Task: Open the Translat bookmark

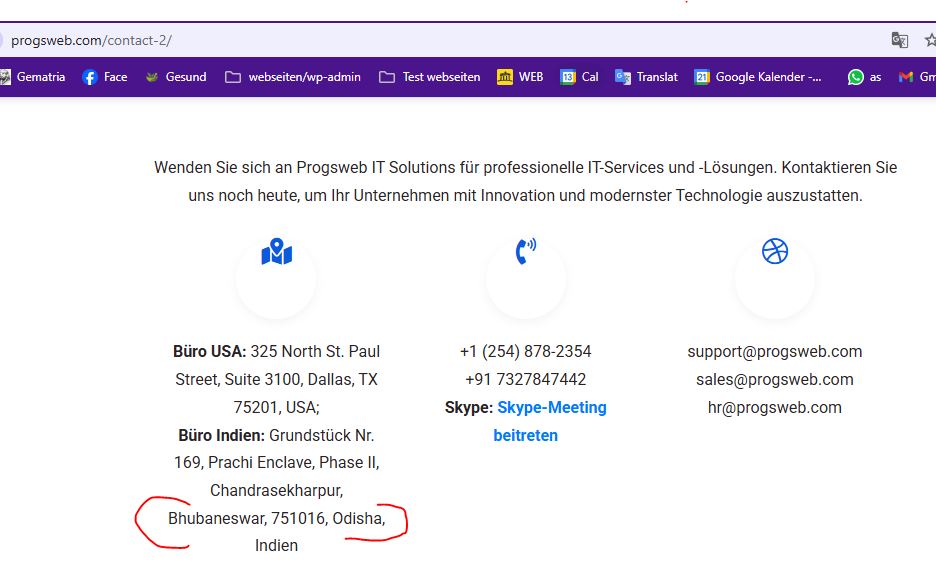Action: tap(646, 77)
